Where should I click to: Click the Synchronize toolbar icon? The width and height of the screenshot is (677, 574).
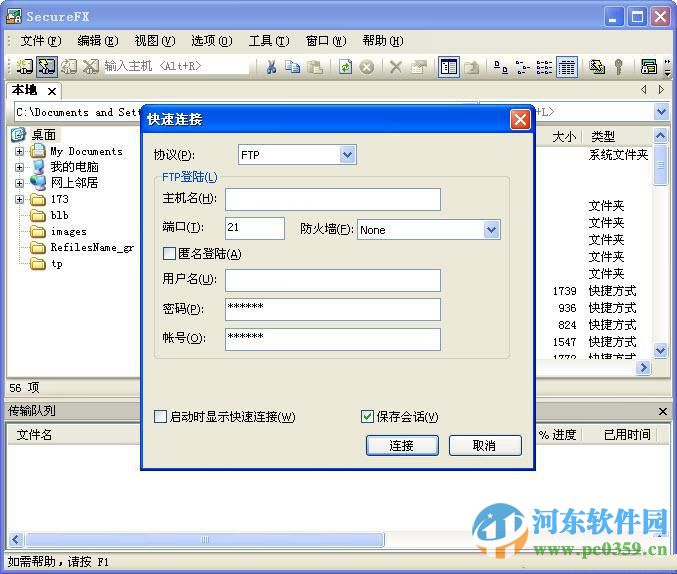click(x=598, y=67)
